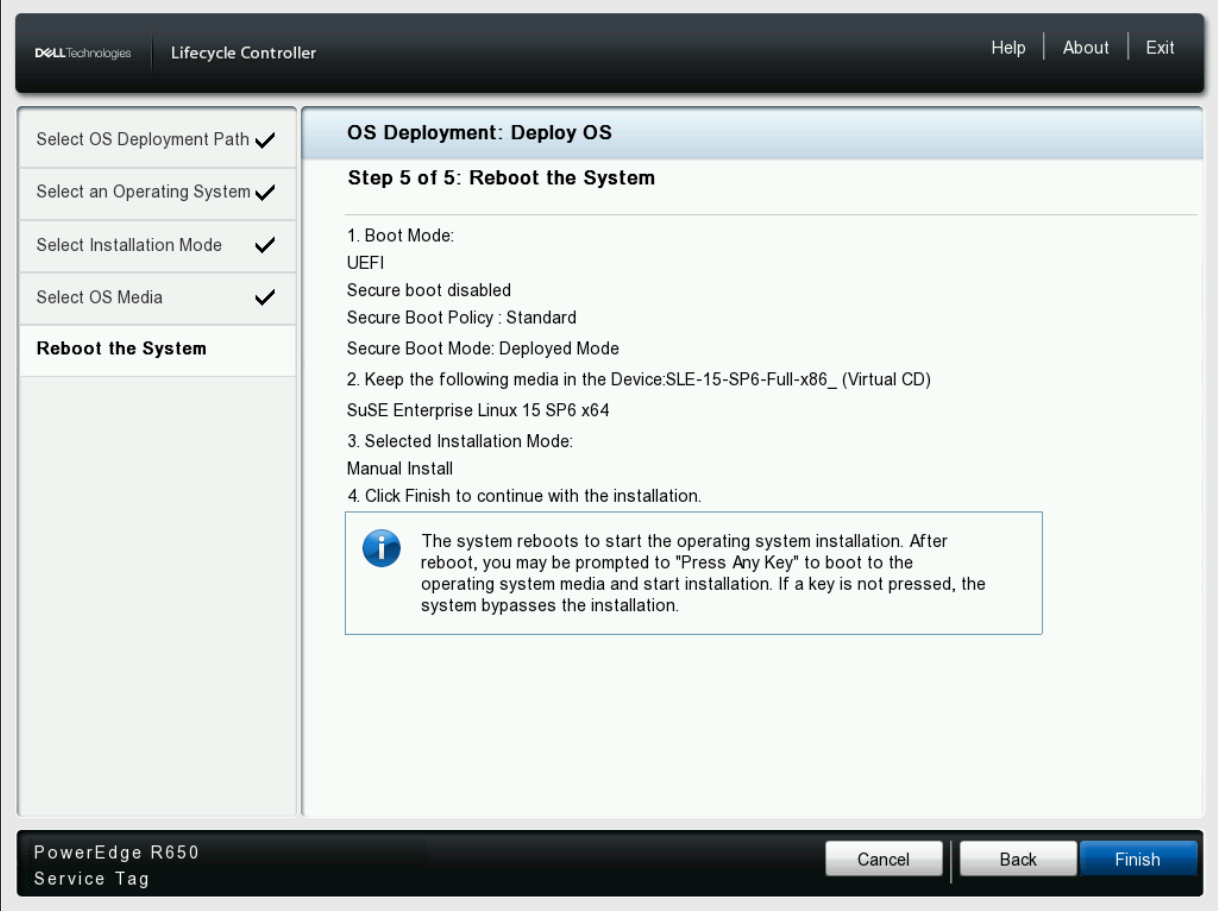Revisit the Select Installation Mode step
Image resolution: width=1218 pixels, height=911 pixels.
tap(128, 245)
